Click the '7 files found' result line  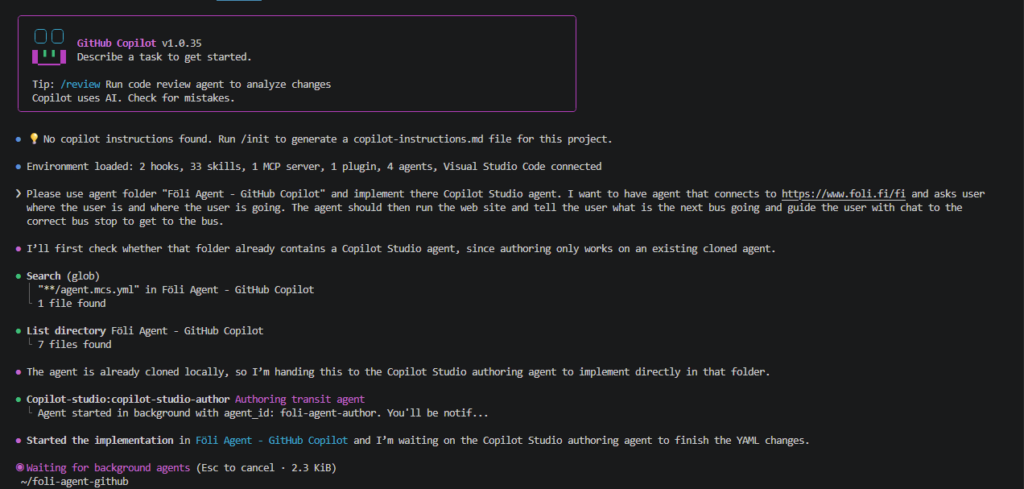tap(74, 344)
